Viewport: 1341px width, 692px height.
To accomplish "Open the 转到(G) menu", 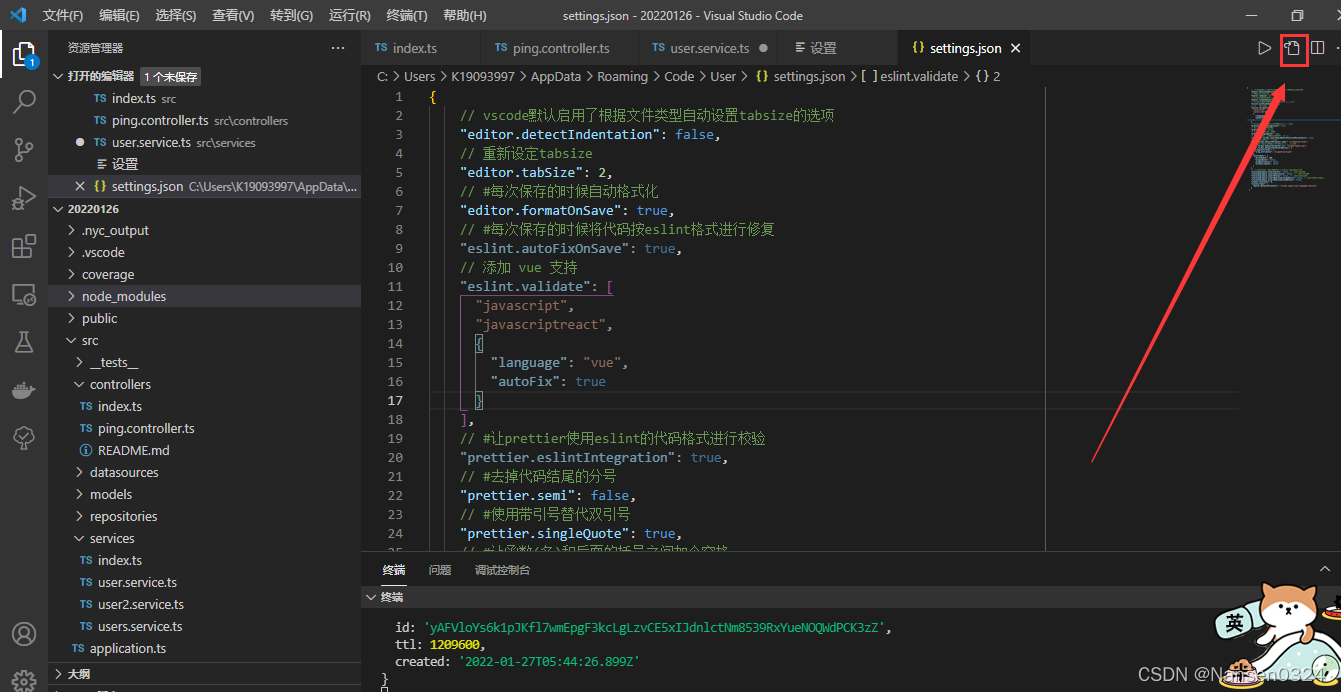I will coord(291,16).
